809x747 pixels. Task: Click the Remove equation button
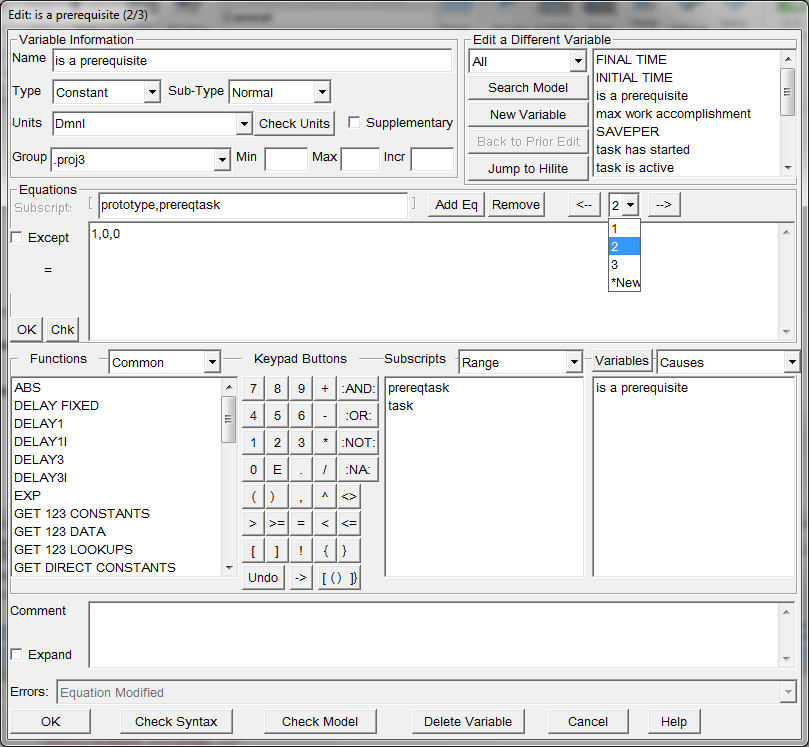[x=516, y=205]
